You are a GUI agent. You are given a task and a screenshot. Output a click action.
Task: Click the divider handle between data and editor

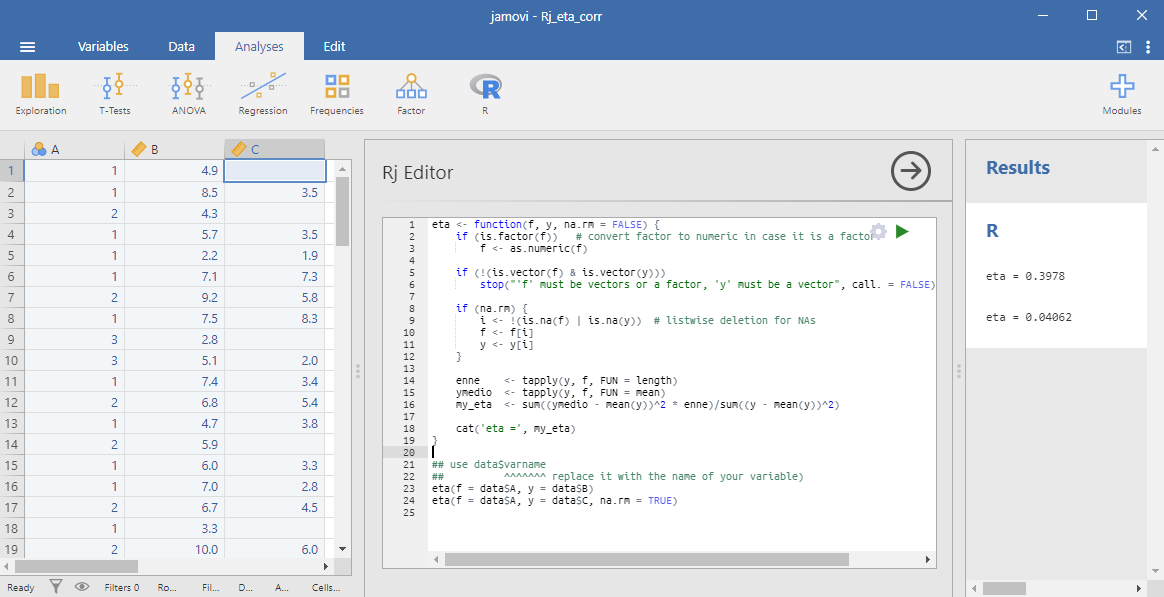click(x=358, y=370)
